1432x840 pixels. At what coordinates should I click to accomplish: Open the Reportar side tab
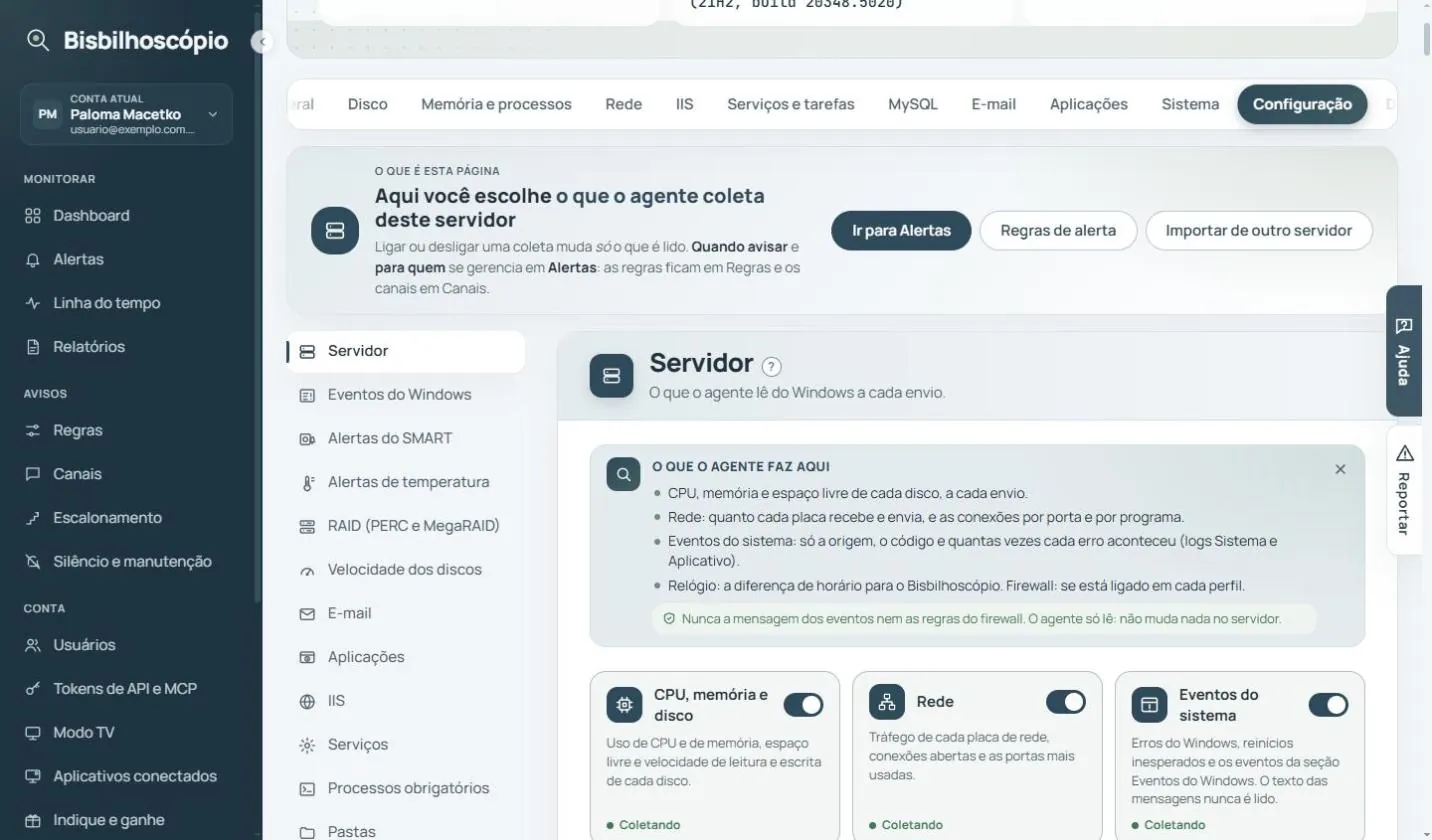pos(1404,490)
